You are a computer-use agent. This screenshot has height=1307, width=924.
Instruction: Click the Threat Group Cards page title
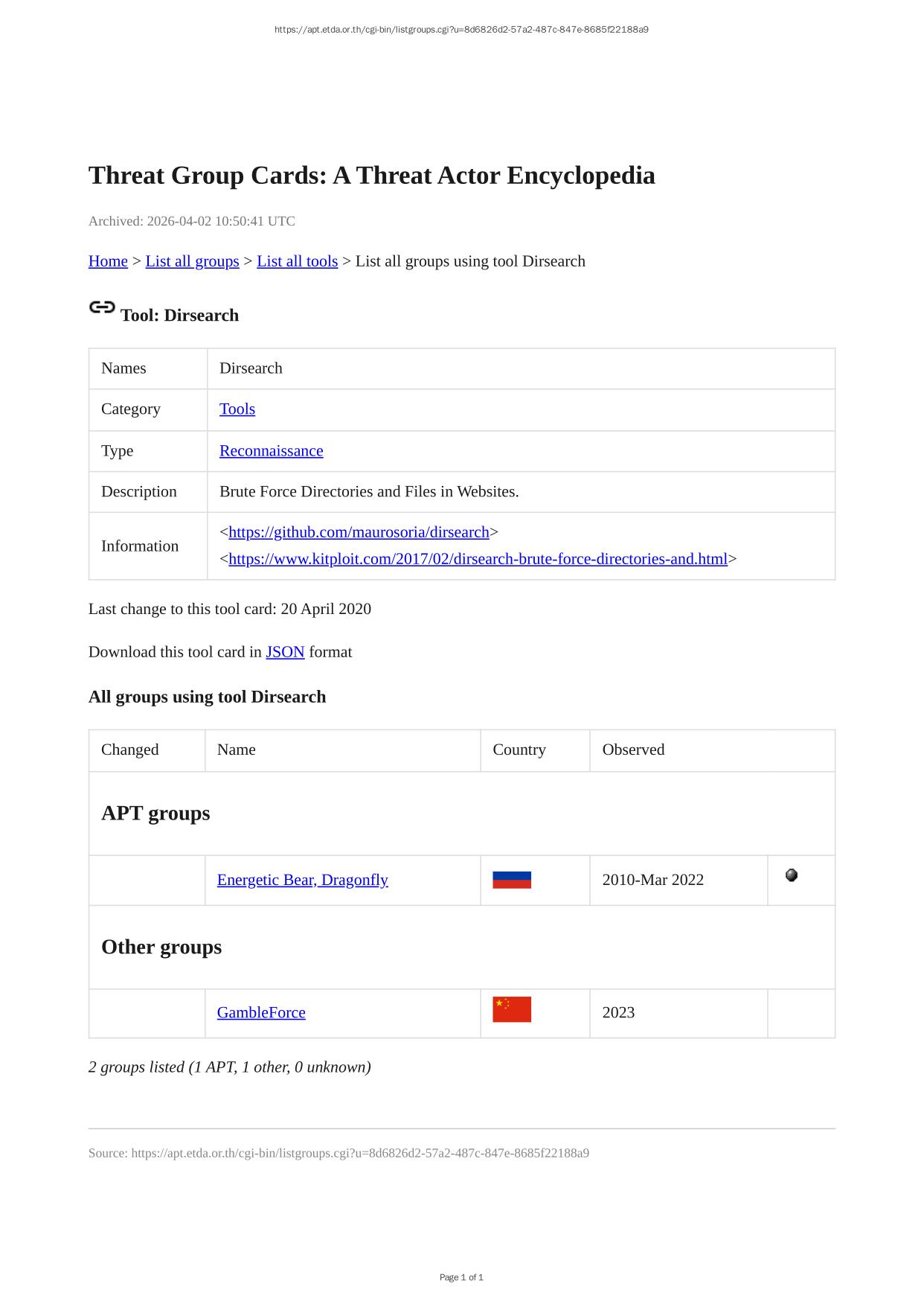coord(371,176)
